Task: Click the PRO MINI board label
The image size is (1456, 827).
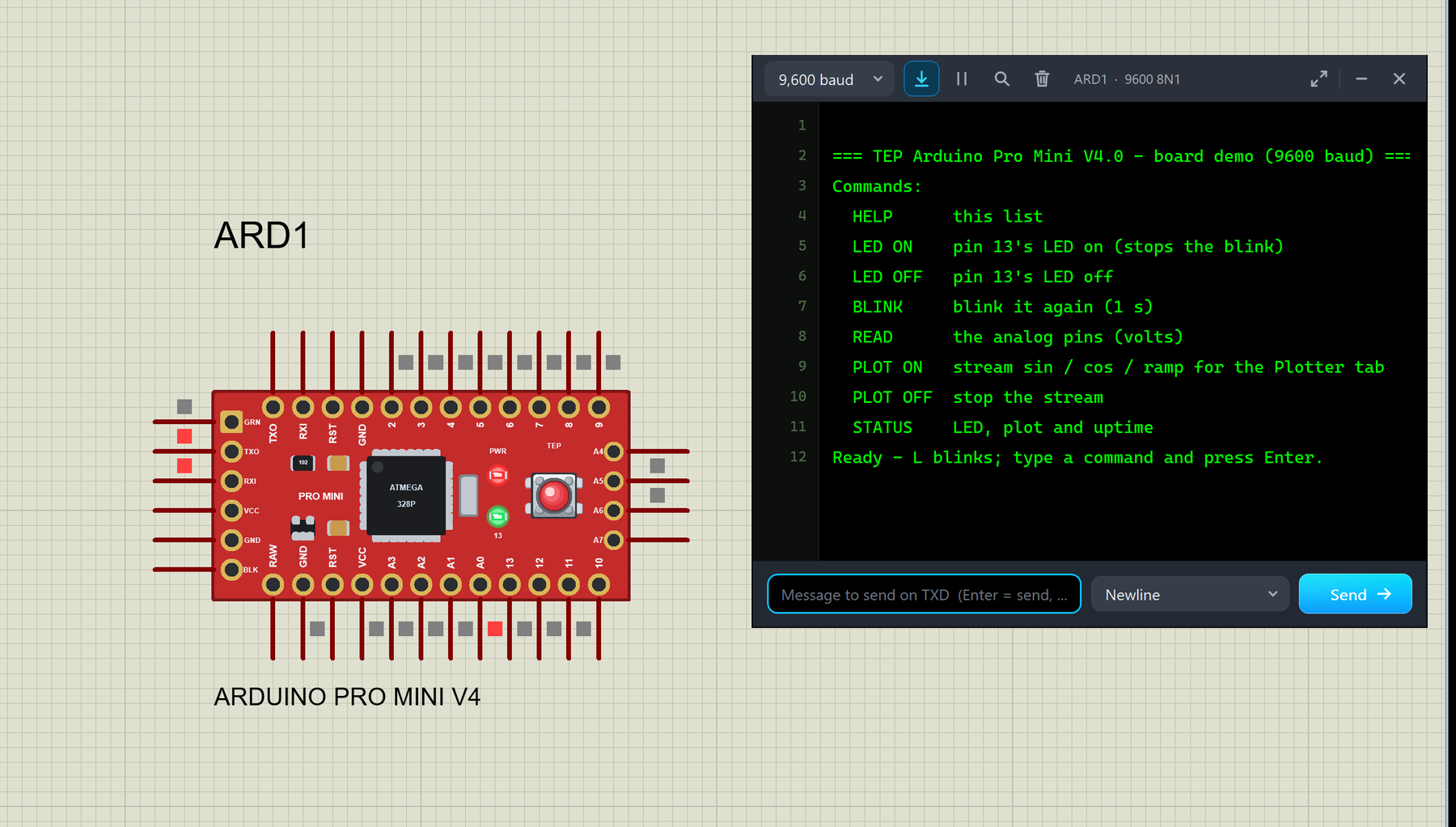Action: pos(320,496)
